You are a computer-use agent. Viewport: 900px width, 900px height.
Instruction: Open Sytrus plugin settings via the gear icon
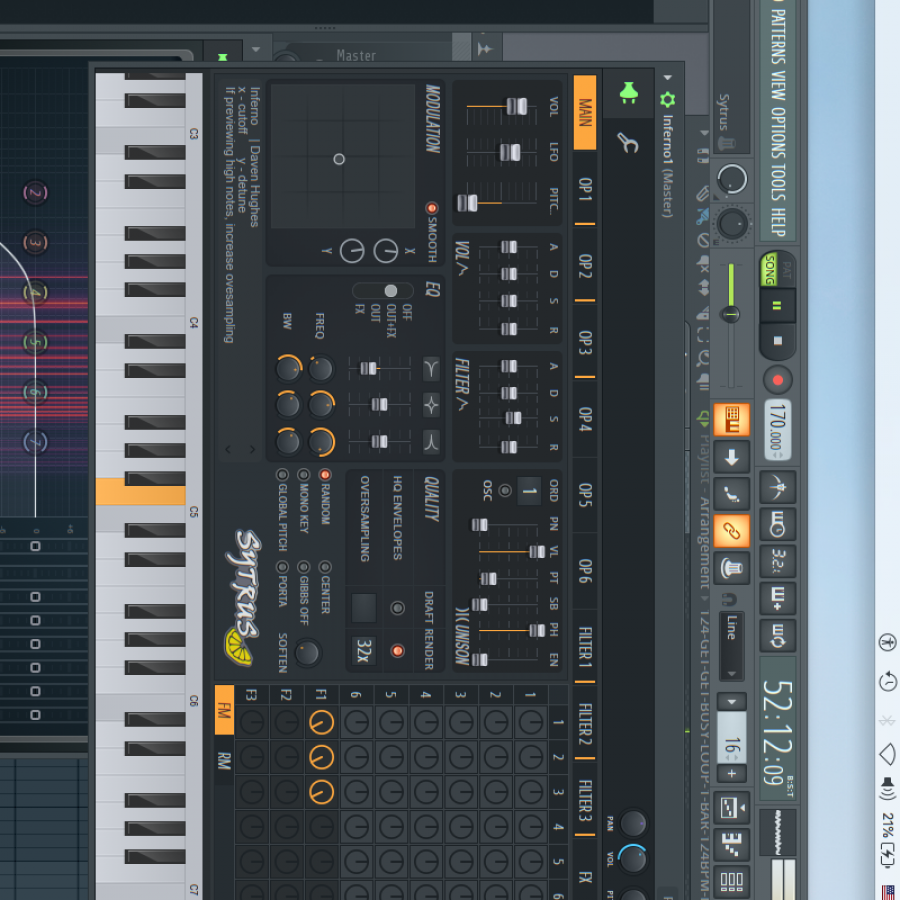(668, 100)
